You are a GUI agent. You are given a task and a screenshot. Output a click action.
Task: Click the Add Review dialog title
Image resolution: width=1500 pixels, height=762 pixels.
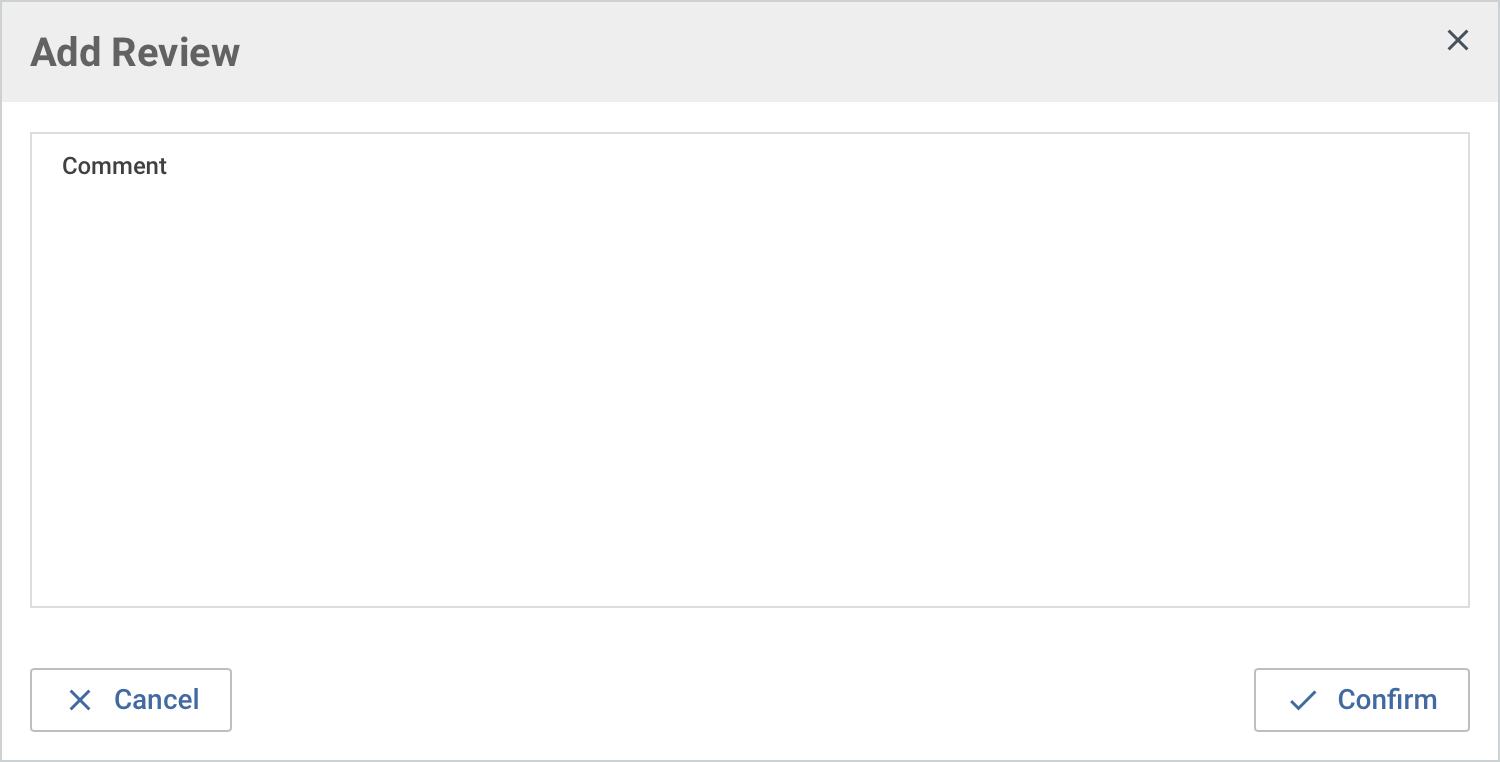point(135,51)
